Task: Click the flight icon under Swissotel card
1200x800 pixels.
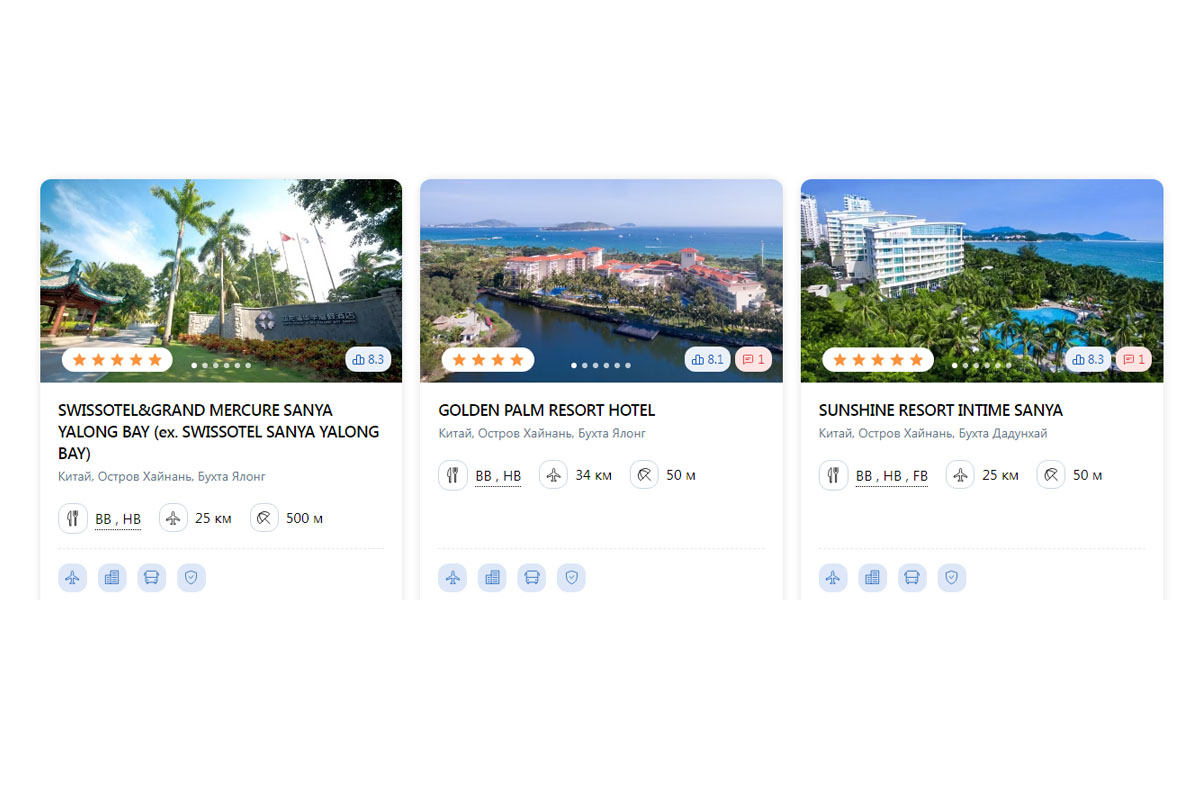Action: point(72,578)
